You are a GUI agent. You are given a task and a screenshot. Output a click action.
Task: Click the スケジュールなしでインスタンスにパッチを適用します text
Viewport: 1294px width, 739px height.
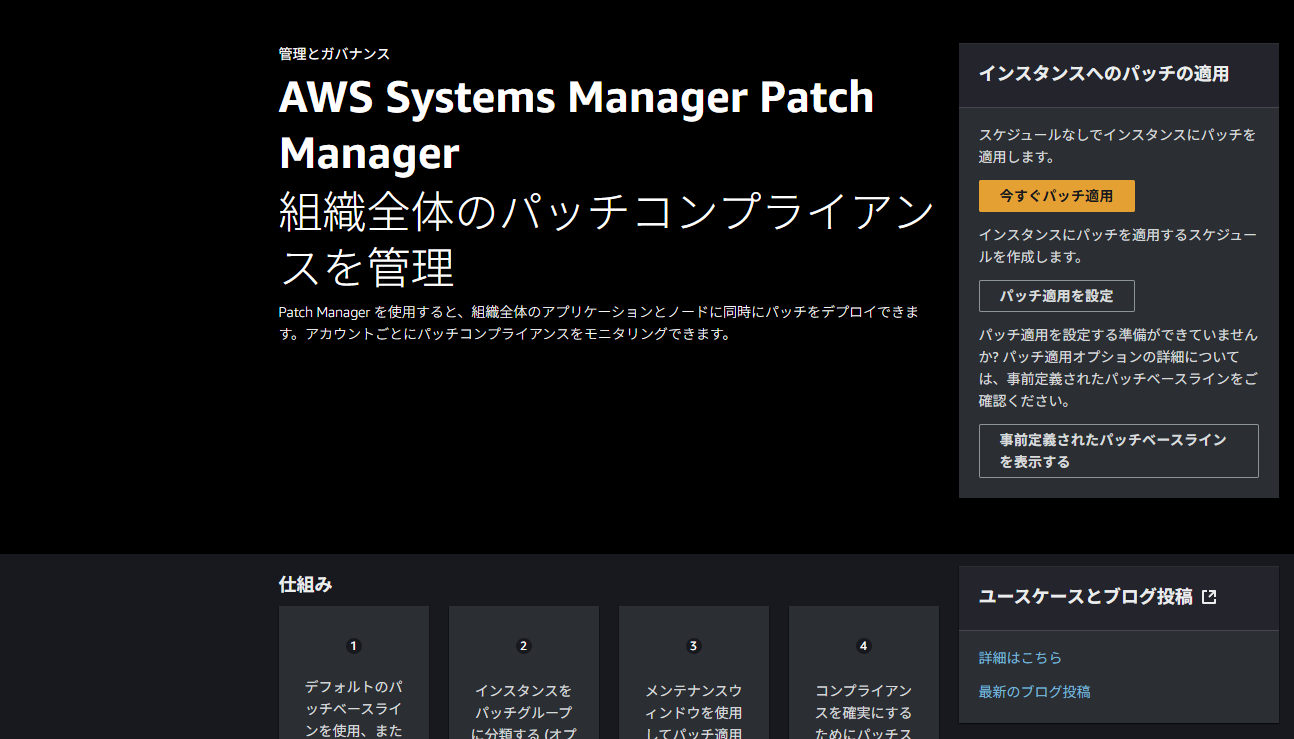1117,145
